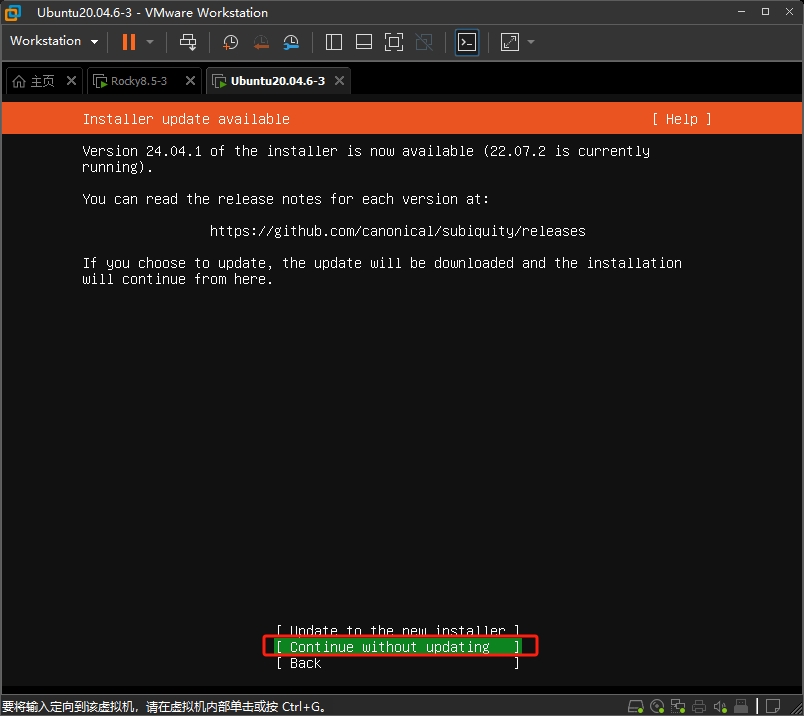Toggle the thumbnail bar view
This screenshot has height=716, width=804.
tap(364, 42)
